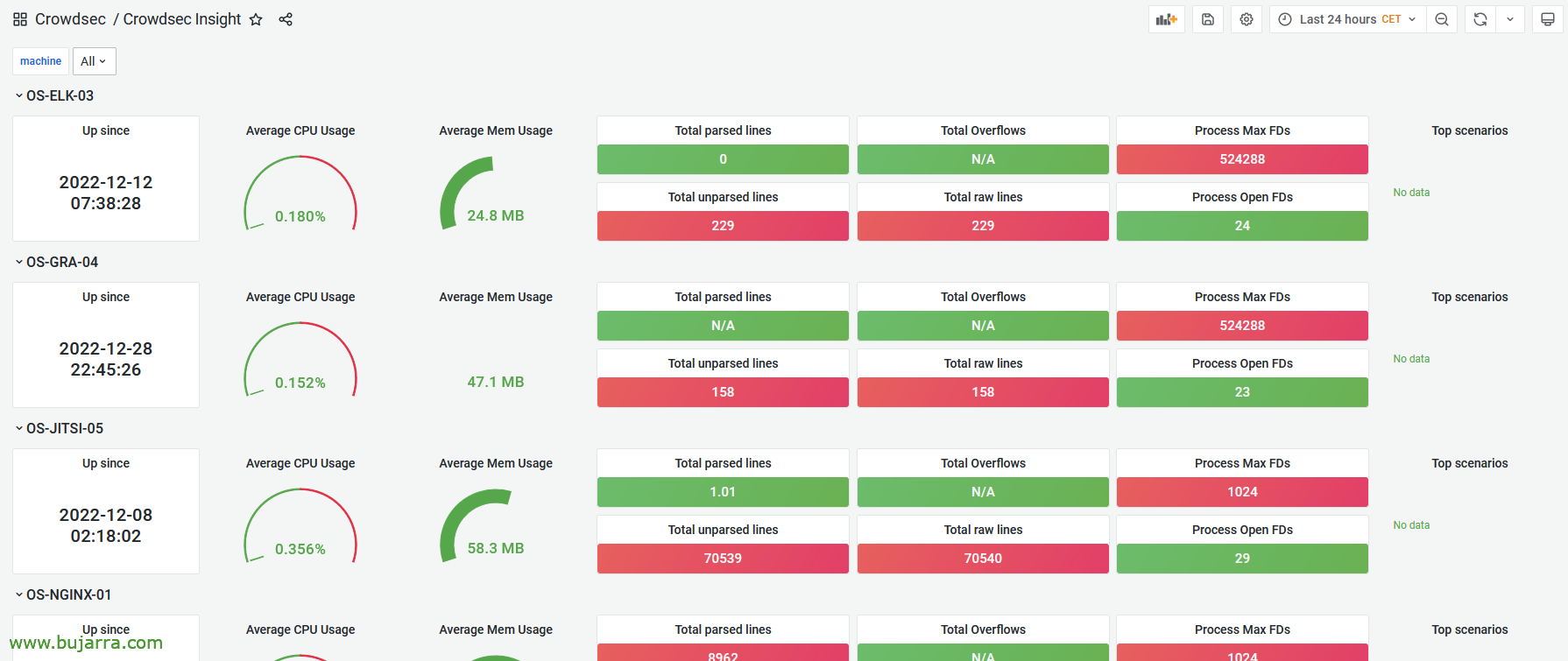Add a new panel to dashboard

tap(1167, 19)
